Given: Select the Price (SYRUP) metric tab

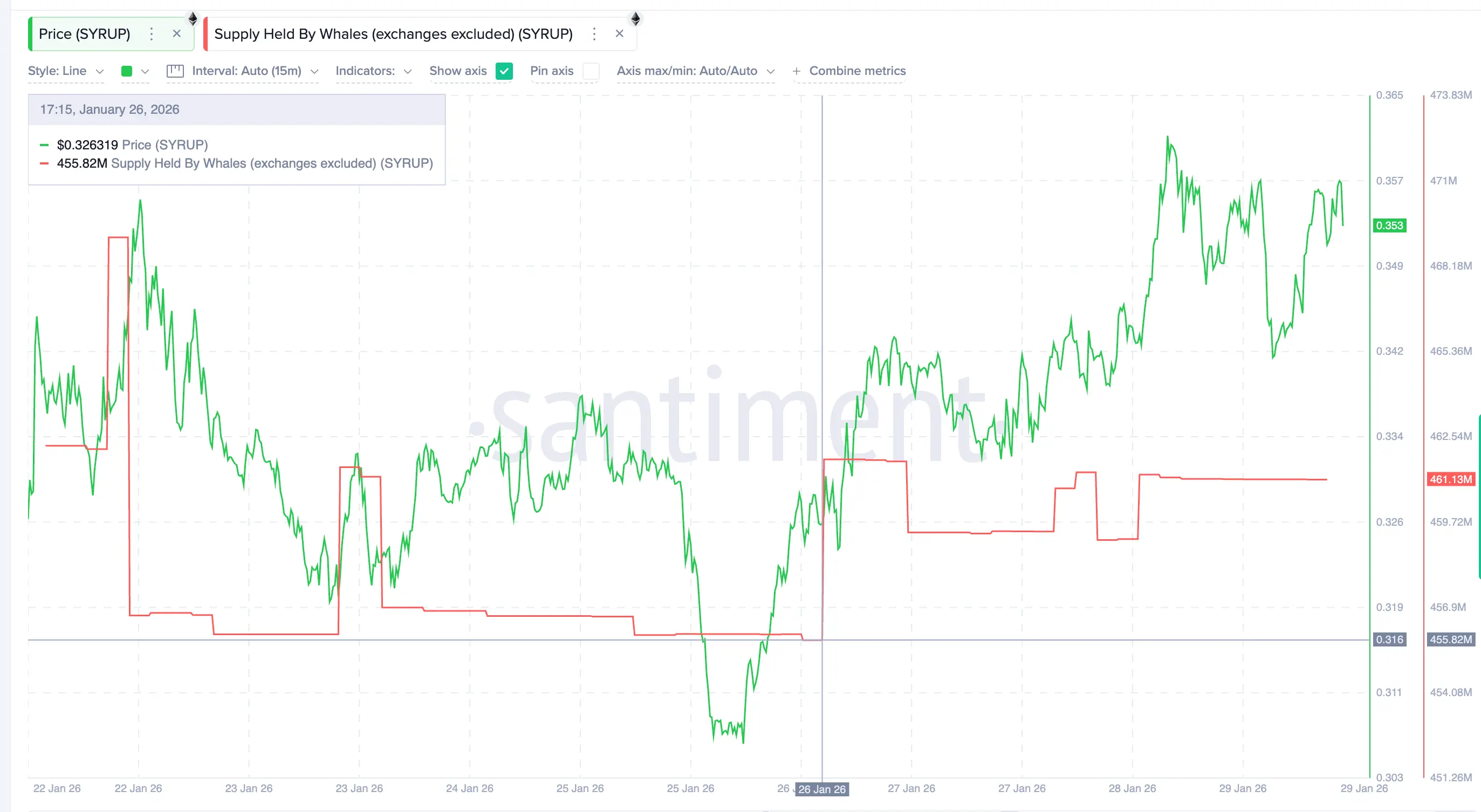Looking at the screenshot, I should 85,34.
